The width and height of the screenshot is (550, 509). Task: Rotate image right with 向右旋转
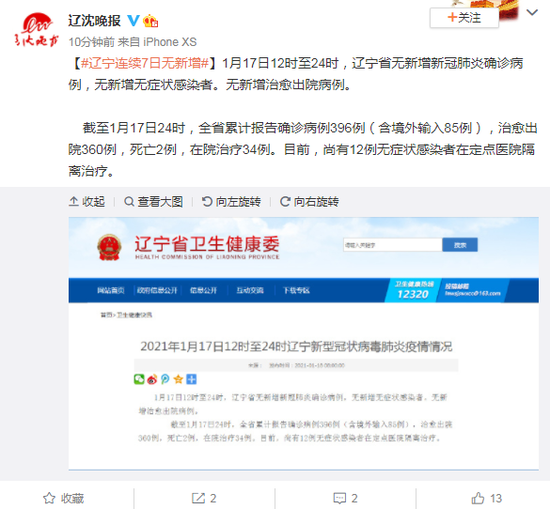(309, 202)
